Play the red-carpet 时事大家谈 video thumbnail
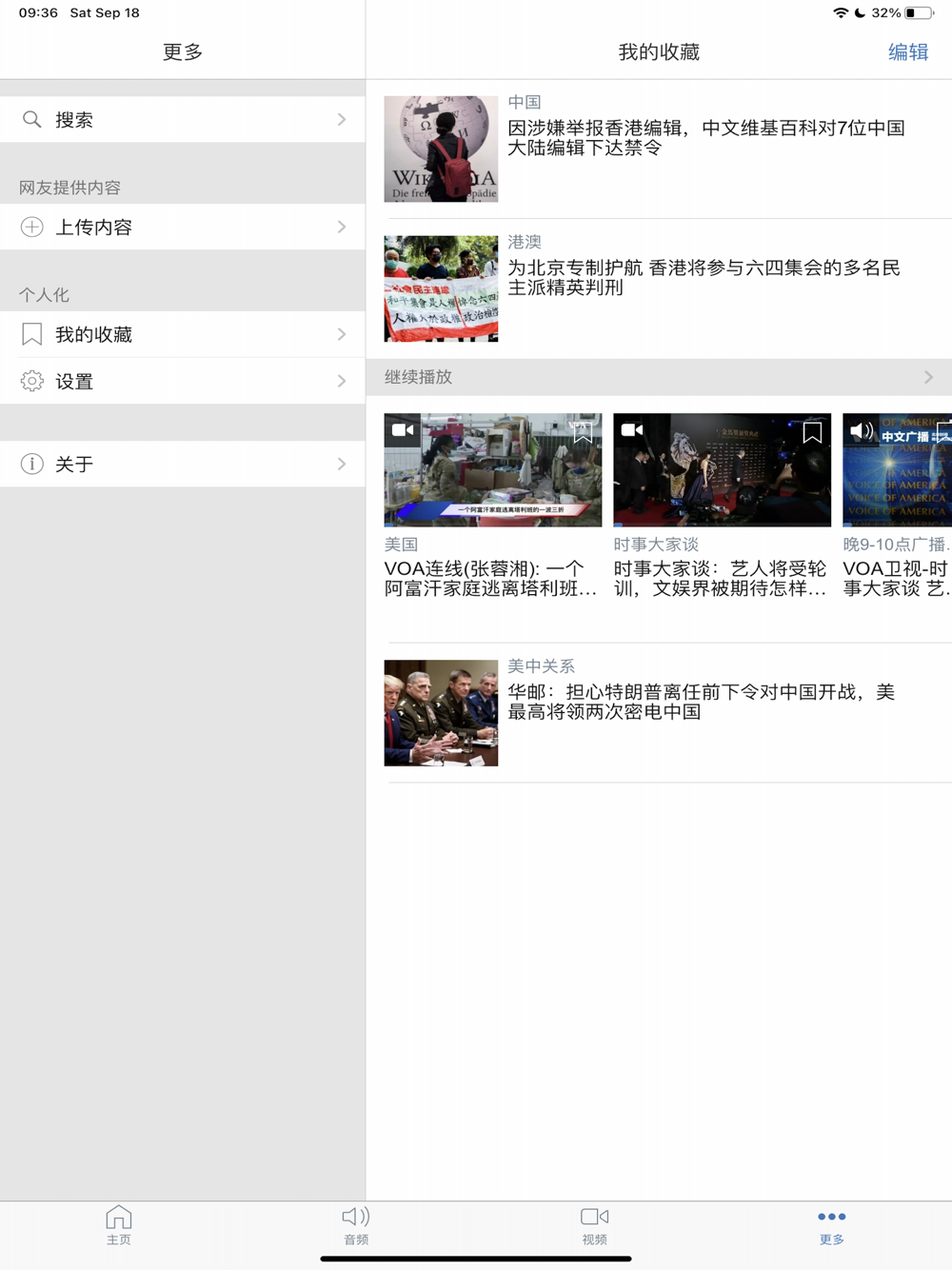 coord(723,469)
